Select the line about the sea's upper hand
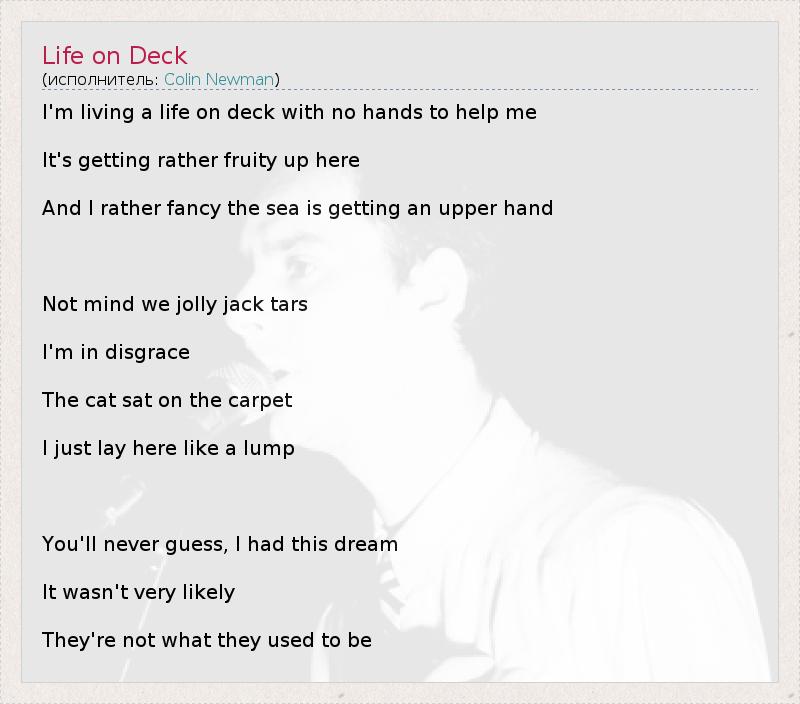 tap(297, 208)
